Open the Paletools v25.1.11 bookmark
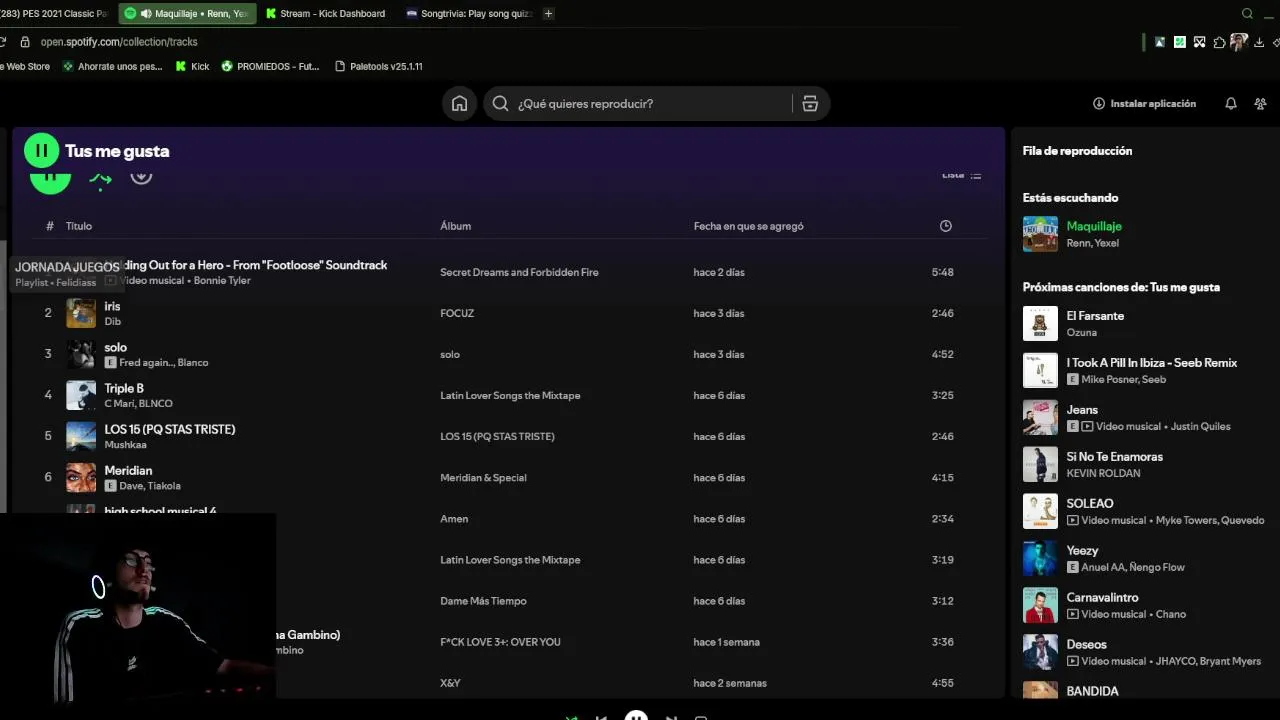The height and width of the screenshot is (720, 1280). pos(378,66)
